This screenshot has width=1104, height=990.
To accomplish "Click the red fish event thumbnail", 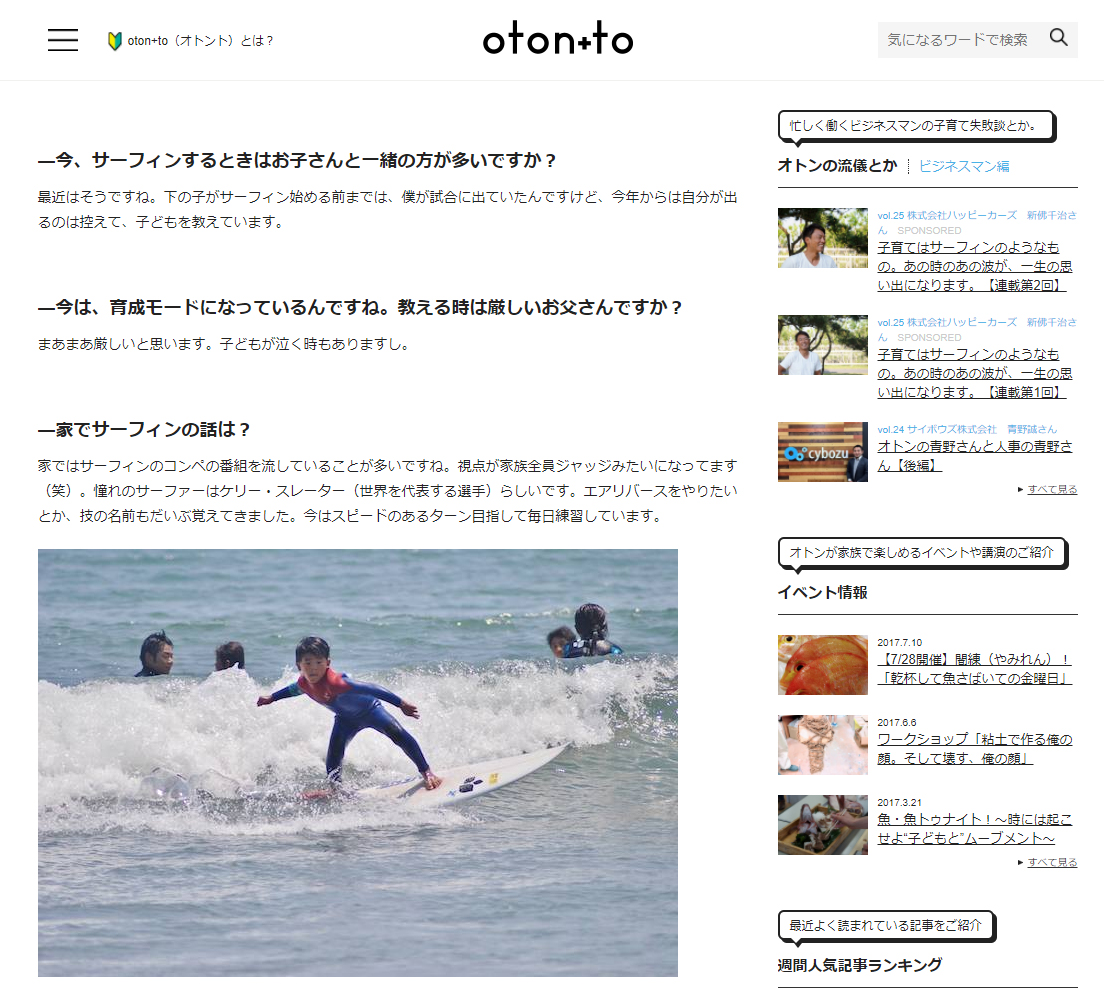I will click(822, 665).
